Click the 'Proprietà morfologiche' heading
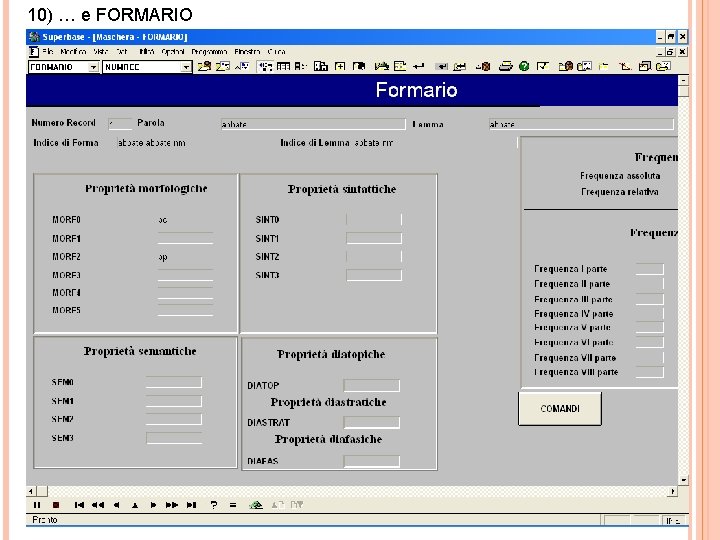The width and height of the screenshot is (720, 540). point(146,188)
